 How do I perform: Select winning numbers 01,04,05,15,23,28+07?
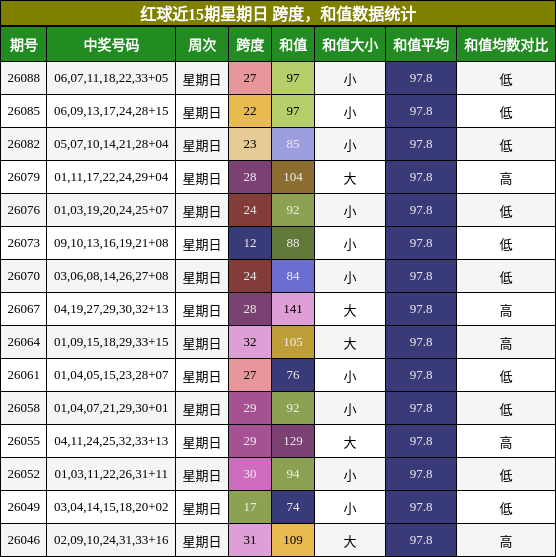(111, 375)
